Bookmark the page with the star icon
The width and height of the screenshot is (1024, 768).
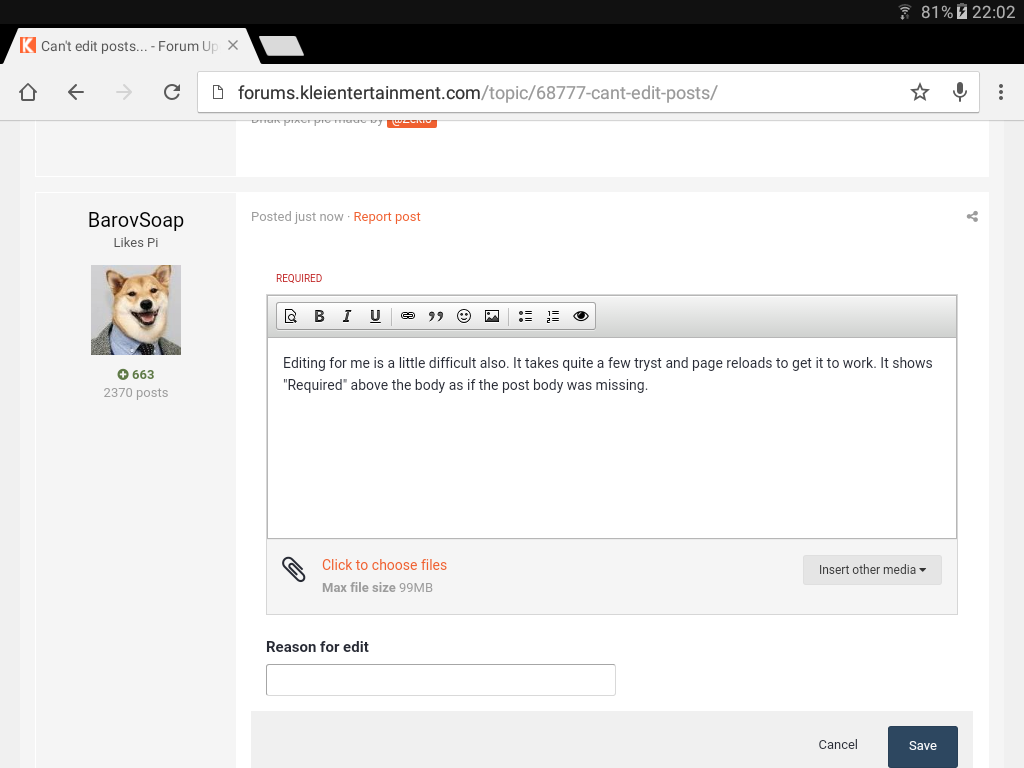[920, 92]
